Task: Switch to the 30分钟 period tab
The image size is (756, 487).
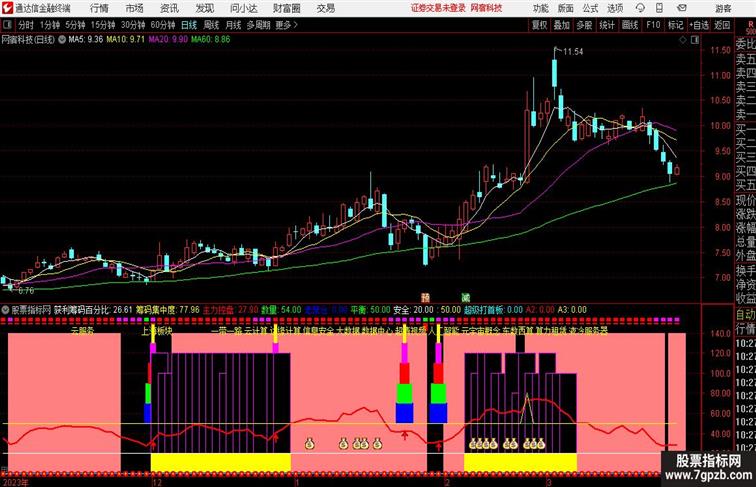Action: tap(133, 25)
